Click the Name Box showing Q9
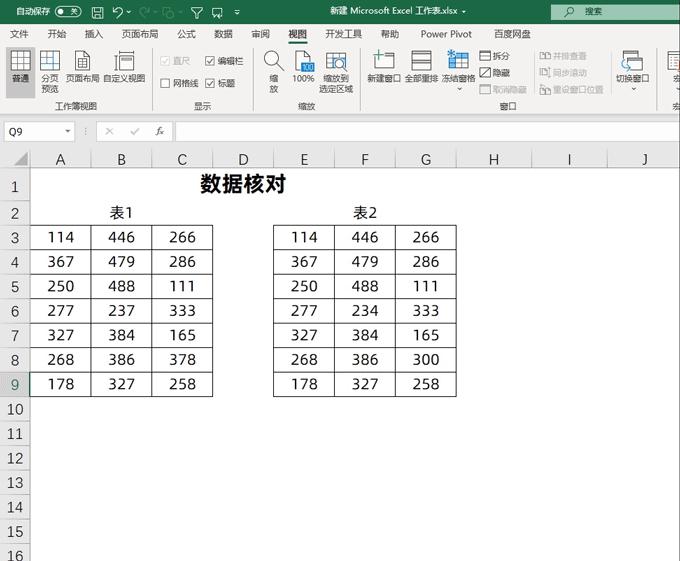 point(39,131)
